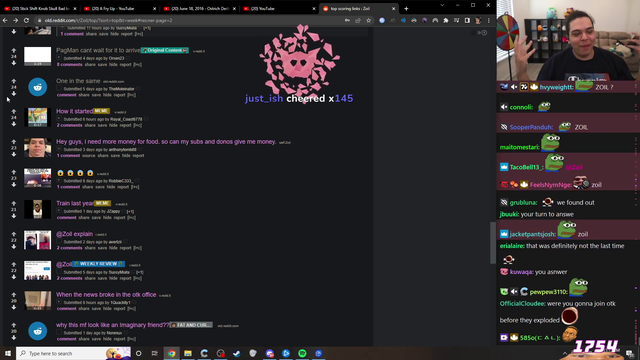The image size is (640, 360).
Task: Close the 'A Fry Up - YouTube' tab
Action: [x=154, y=9]
